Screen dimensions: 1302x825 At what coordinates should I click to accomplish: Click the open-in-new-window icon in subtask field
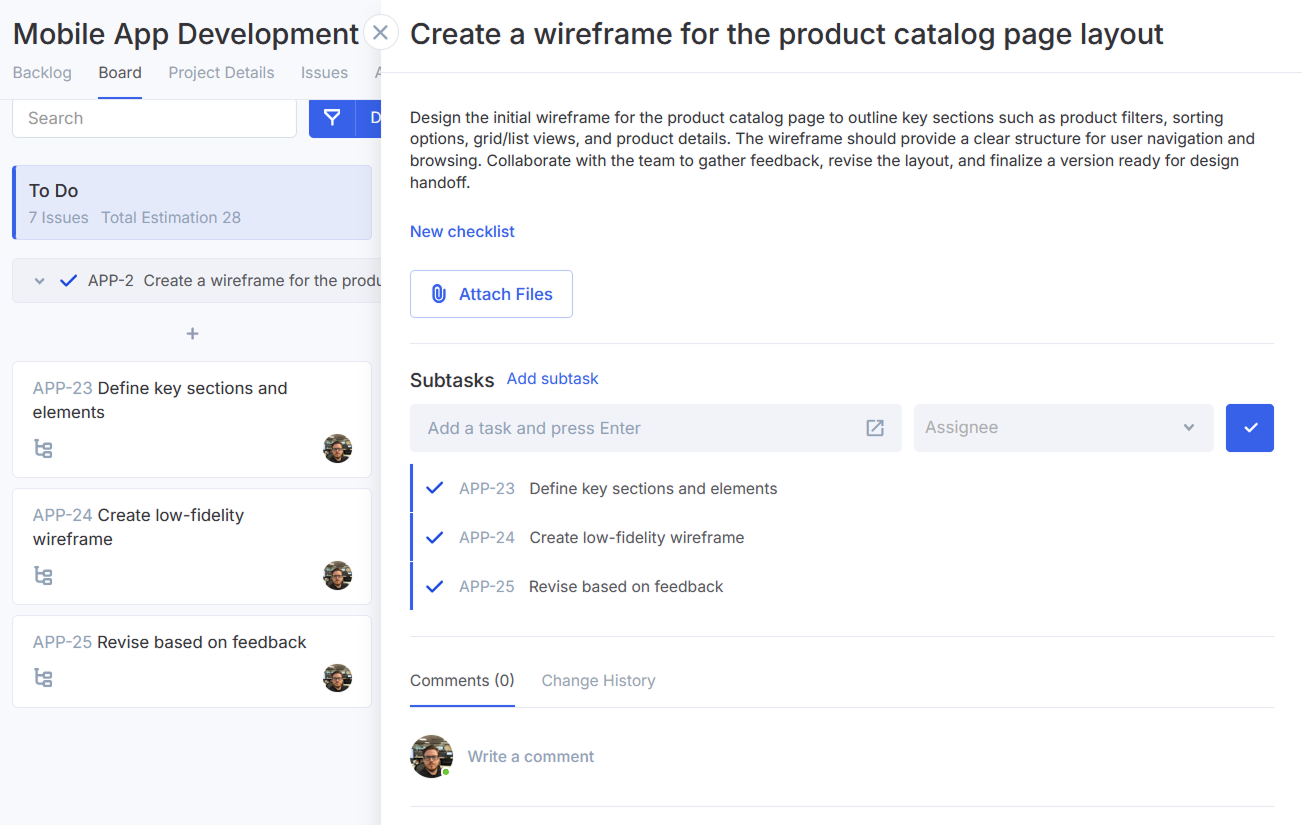coord(875,428)
